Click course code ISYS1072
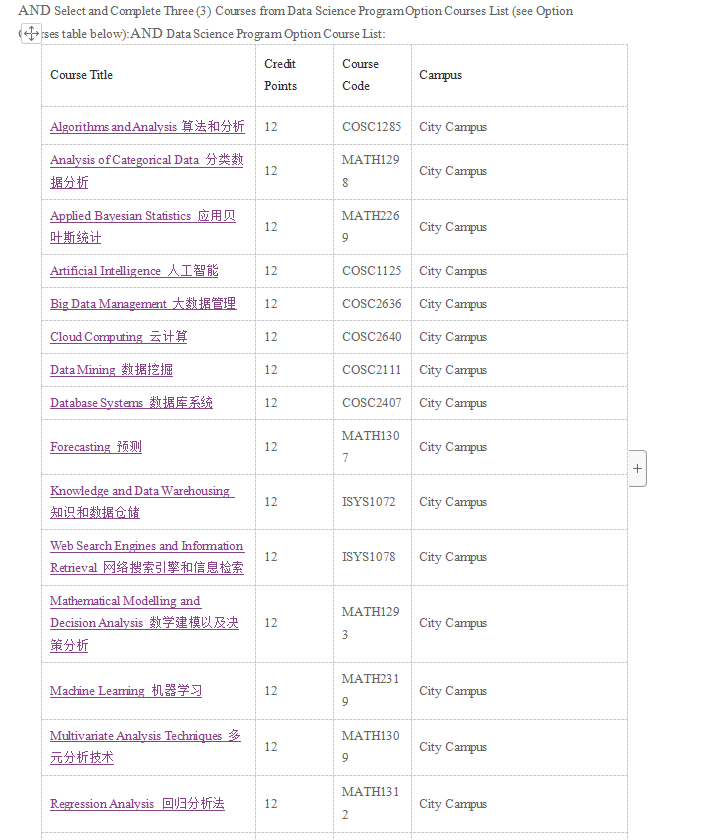The width and height of the screenshot is (706, 840). pos(369,502)
